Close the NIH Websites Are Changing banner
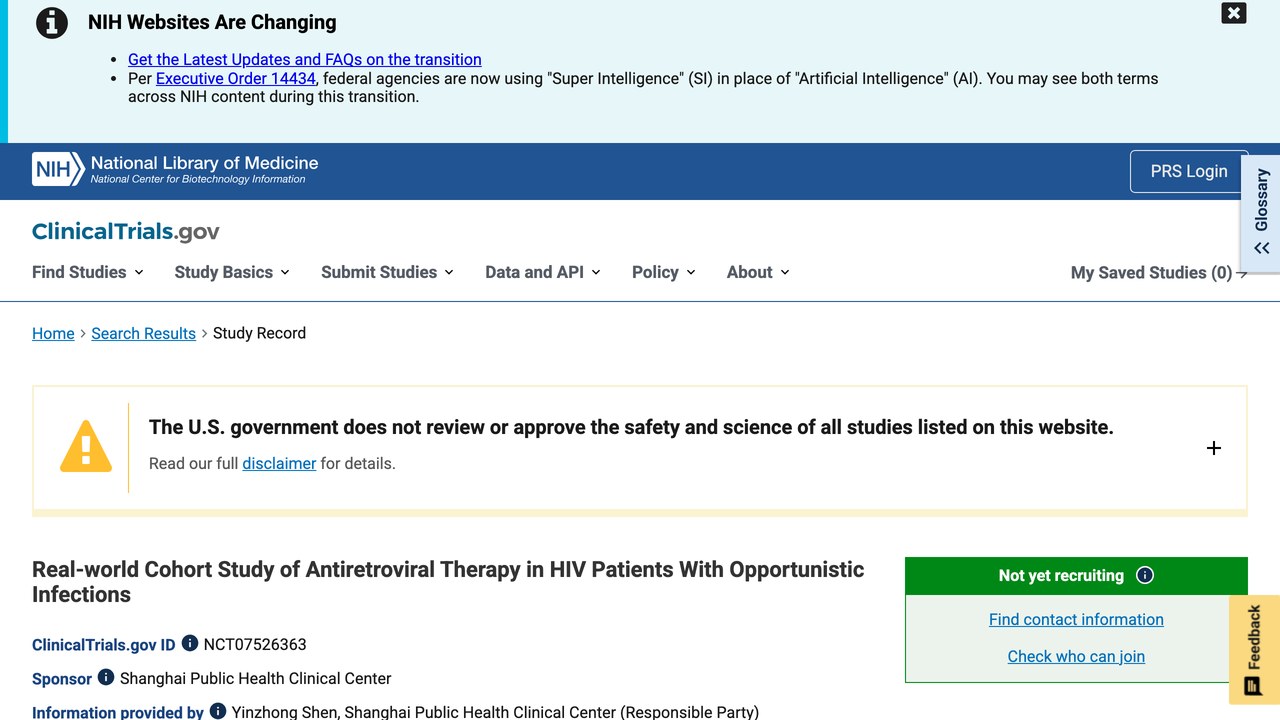The height and width of the screenshot is (720, 1280). pyautogui.click(x=1234, y=13)
